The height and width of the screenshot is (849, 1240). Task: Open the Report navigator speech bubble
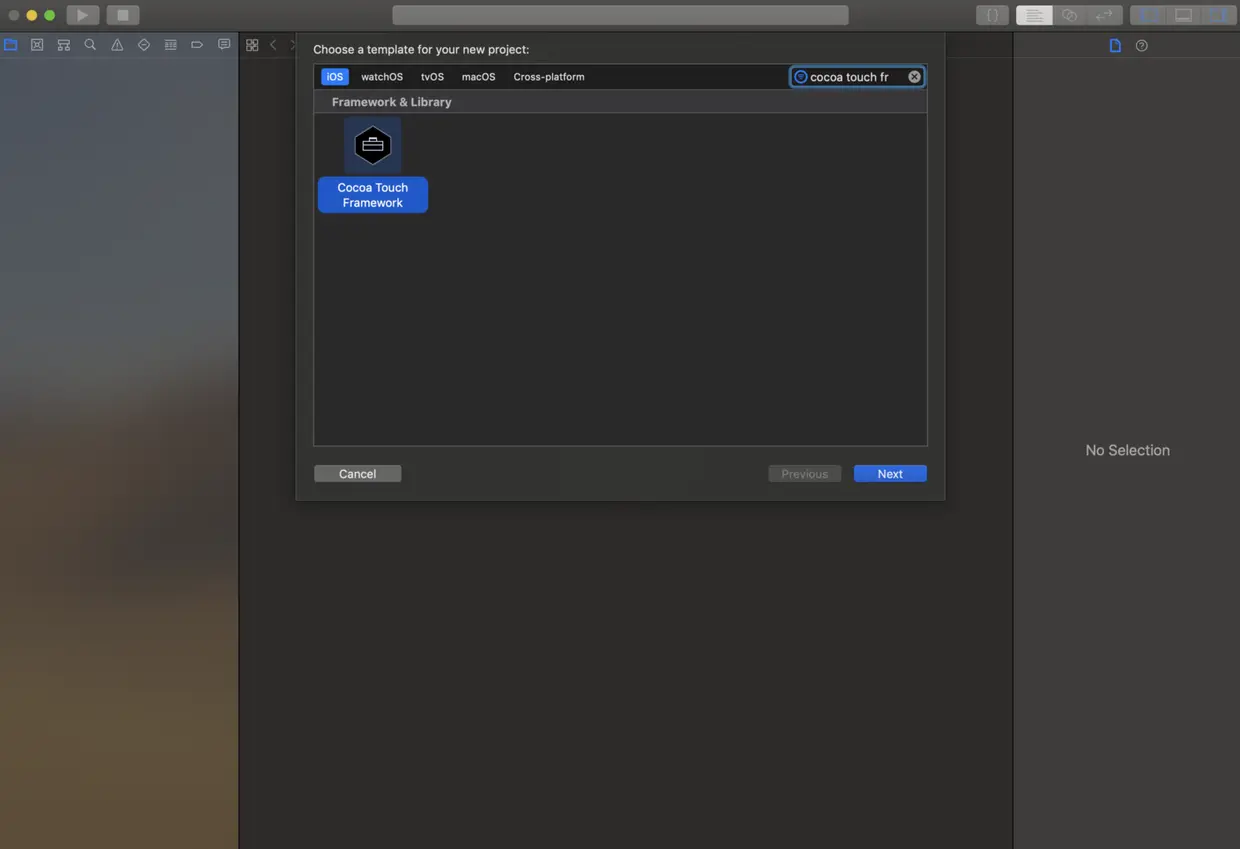coord(224,44)
